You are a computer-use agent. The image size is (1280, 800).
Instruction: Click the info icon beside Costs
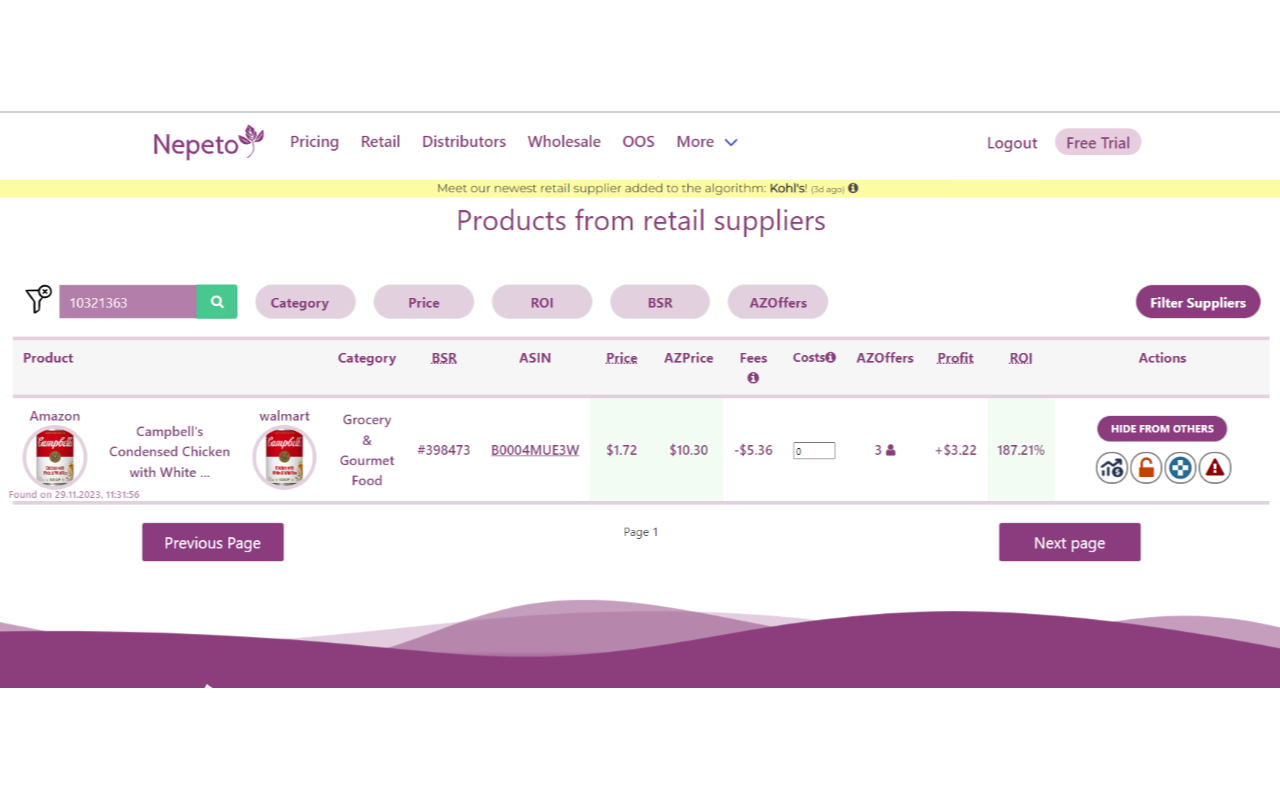(x=830, y=357)
